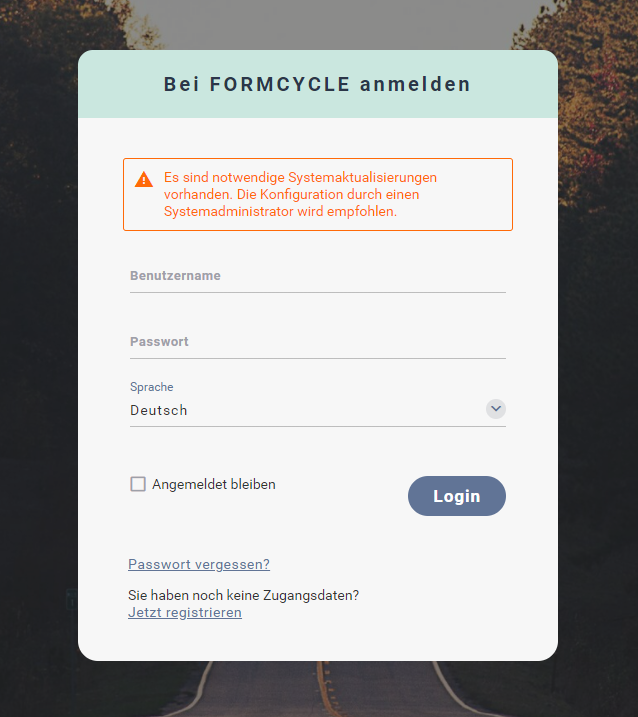Click the road background beneath the login card
The image size is (638, 717).
[320, 689]
